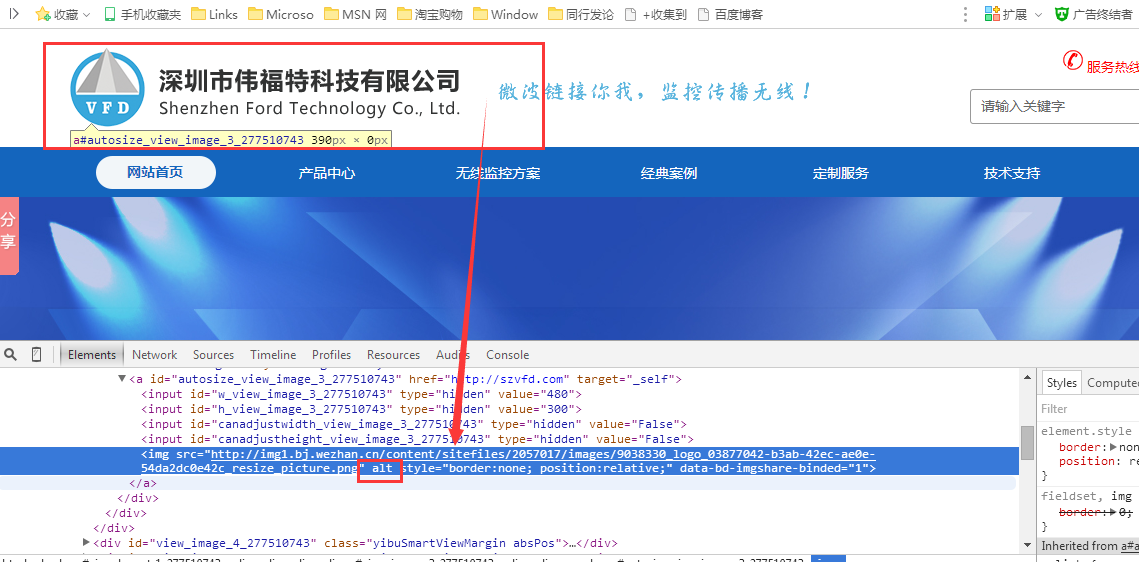Image resolution: width=1139 pixels, height=562 pixels.
Task: Open the 分享 share side tab
Action: pos(9,235)
